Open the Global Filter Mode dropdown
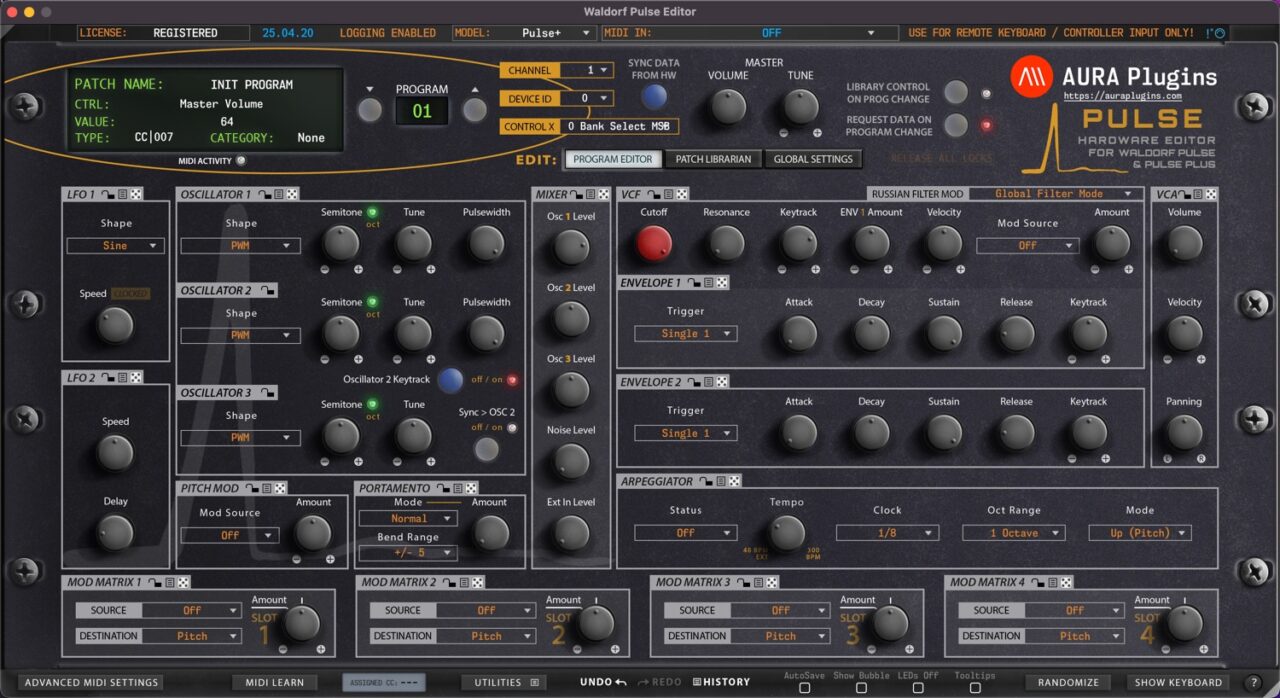1280x698 pixels. (x=1055, y=193)
